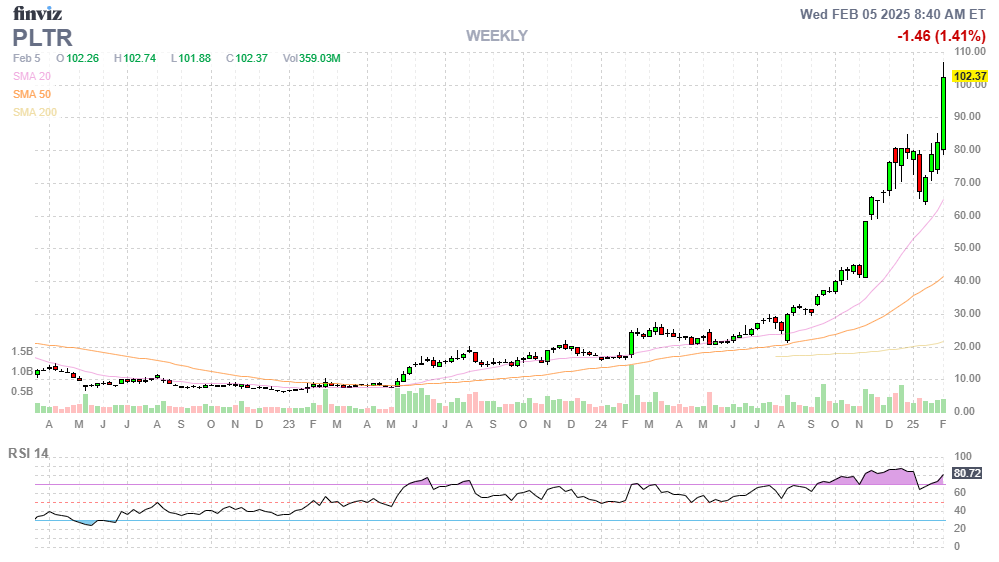Viewport: 999px width, 562px height.
Task: Click the low price 101.88
Action: 194,59
